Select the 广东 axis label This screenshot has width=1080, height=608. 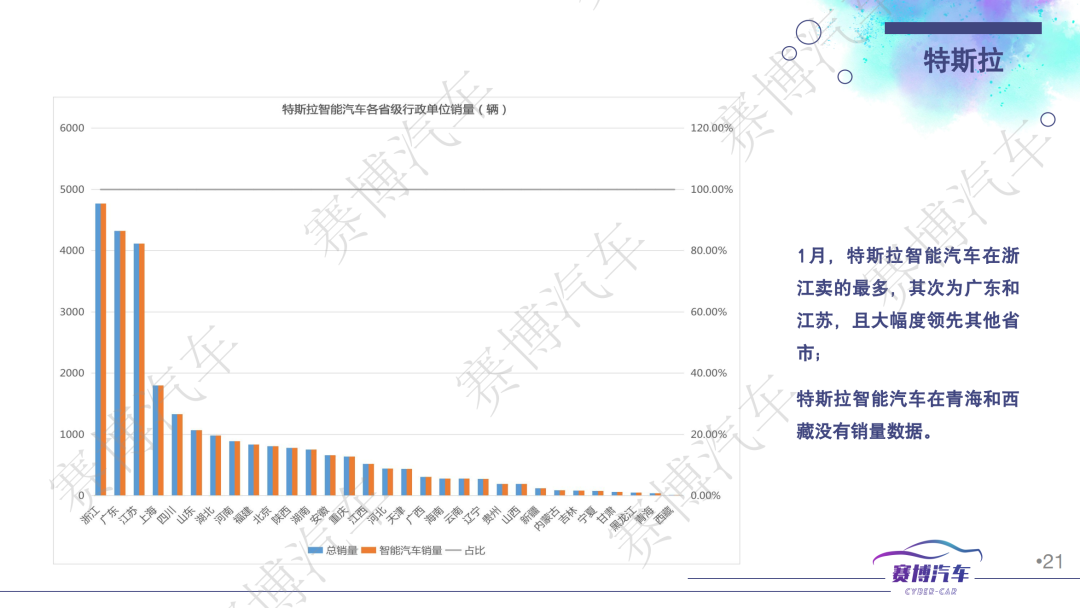click(110, 515)
